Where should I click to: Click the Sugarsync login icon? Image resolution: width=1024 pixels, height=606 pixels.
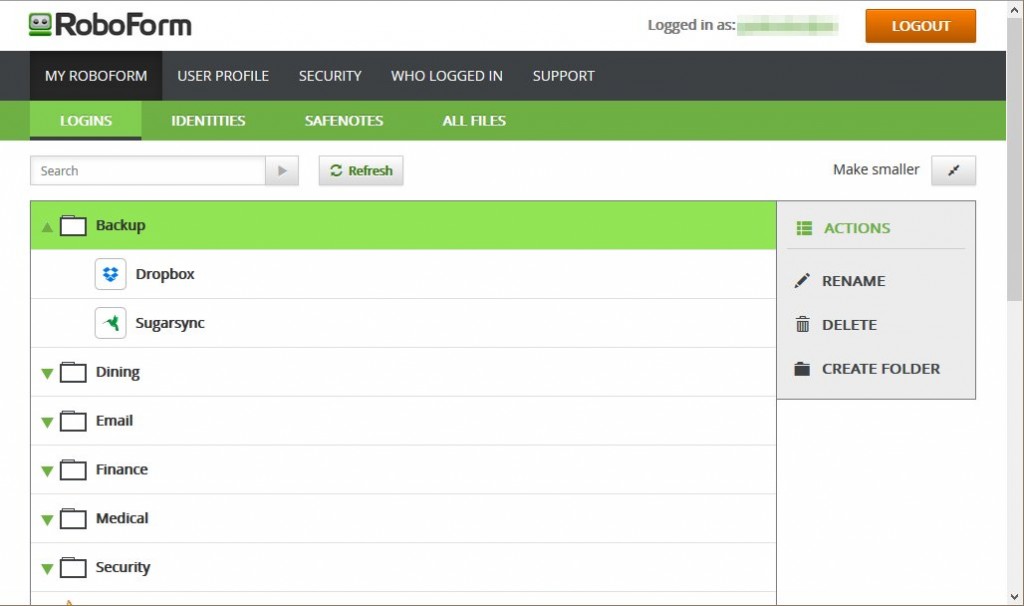(x=110, y=323)
